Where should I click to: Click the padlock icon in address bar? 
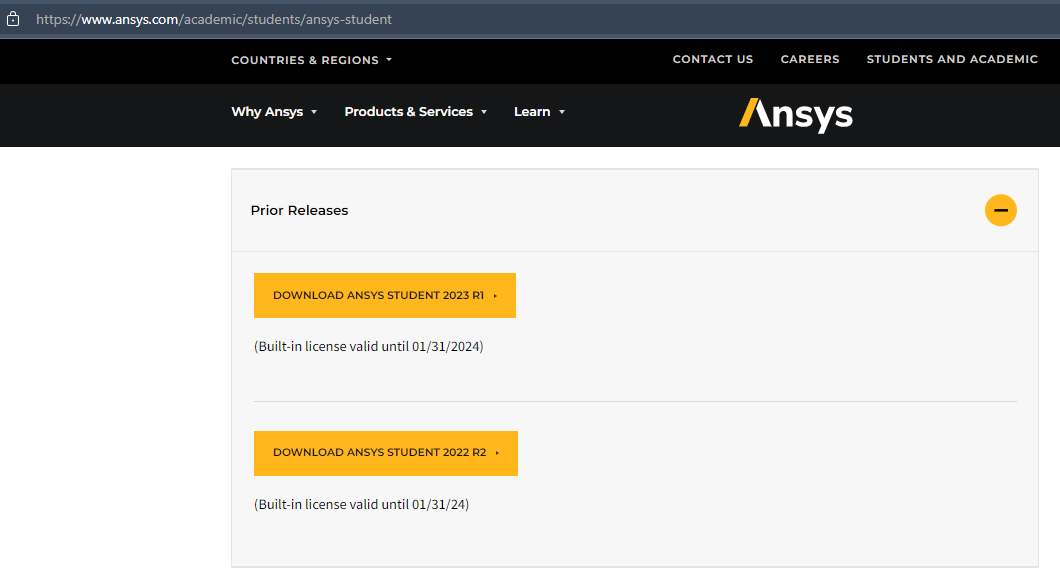click(13, 19)
